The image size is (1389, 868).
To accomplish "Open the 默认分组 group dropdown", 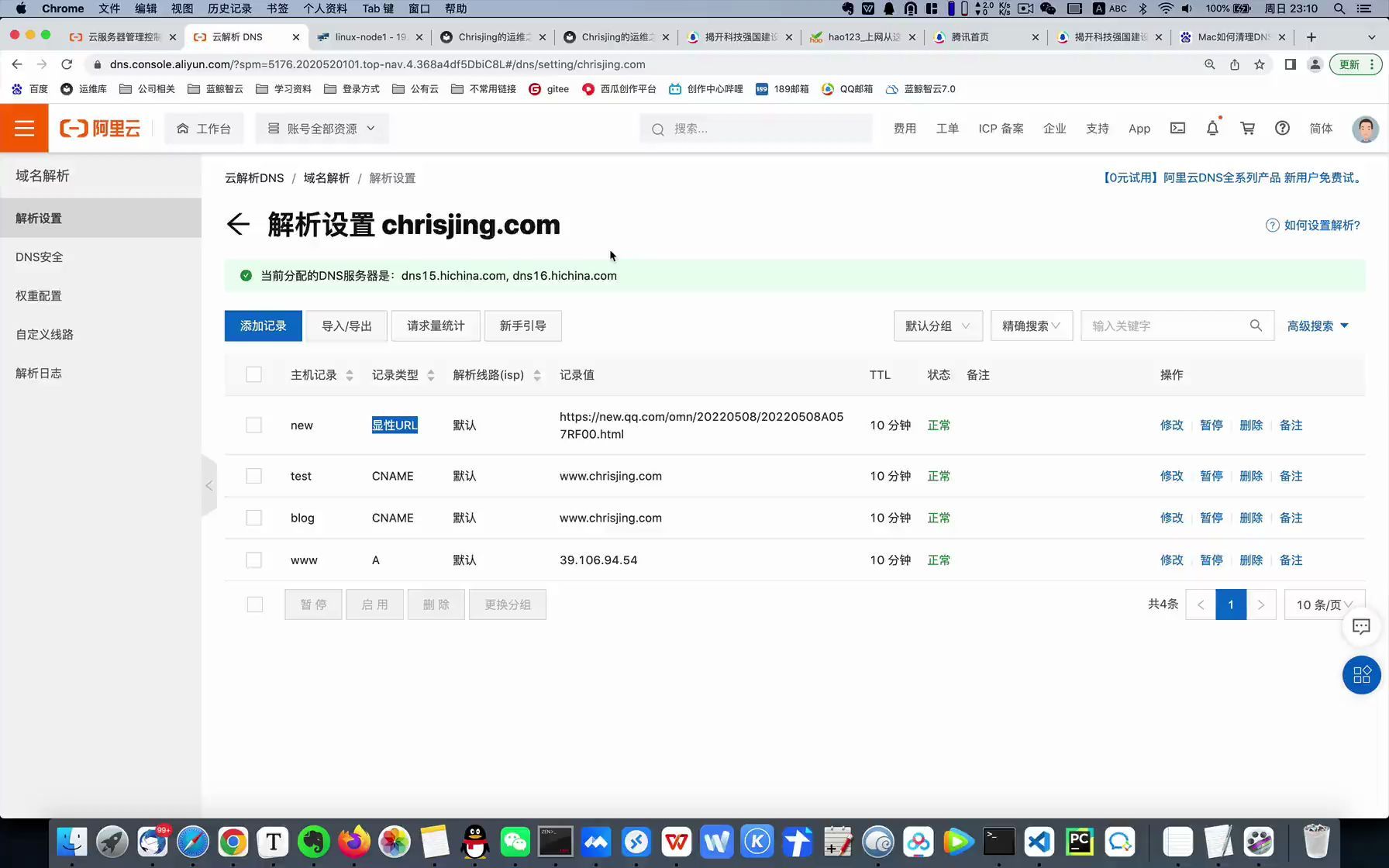I will pyautogui.click(x=938, y=325).
